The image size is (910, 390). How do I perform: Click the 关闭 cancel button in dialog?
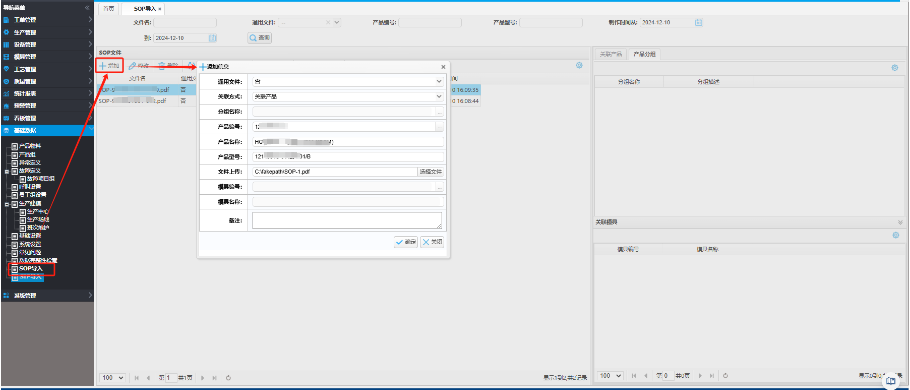click(432, 242)
